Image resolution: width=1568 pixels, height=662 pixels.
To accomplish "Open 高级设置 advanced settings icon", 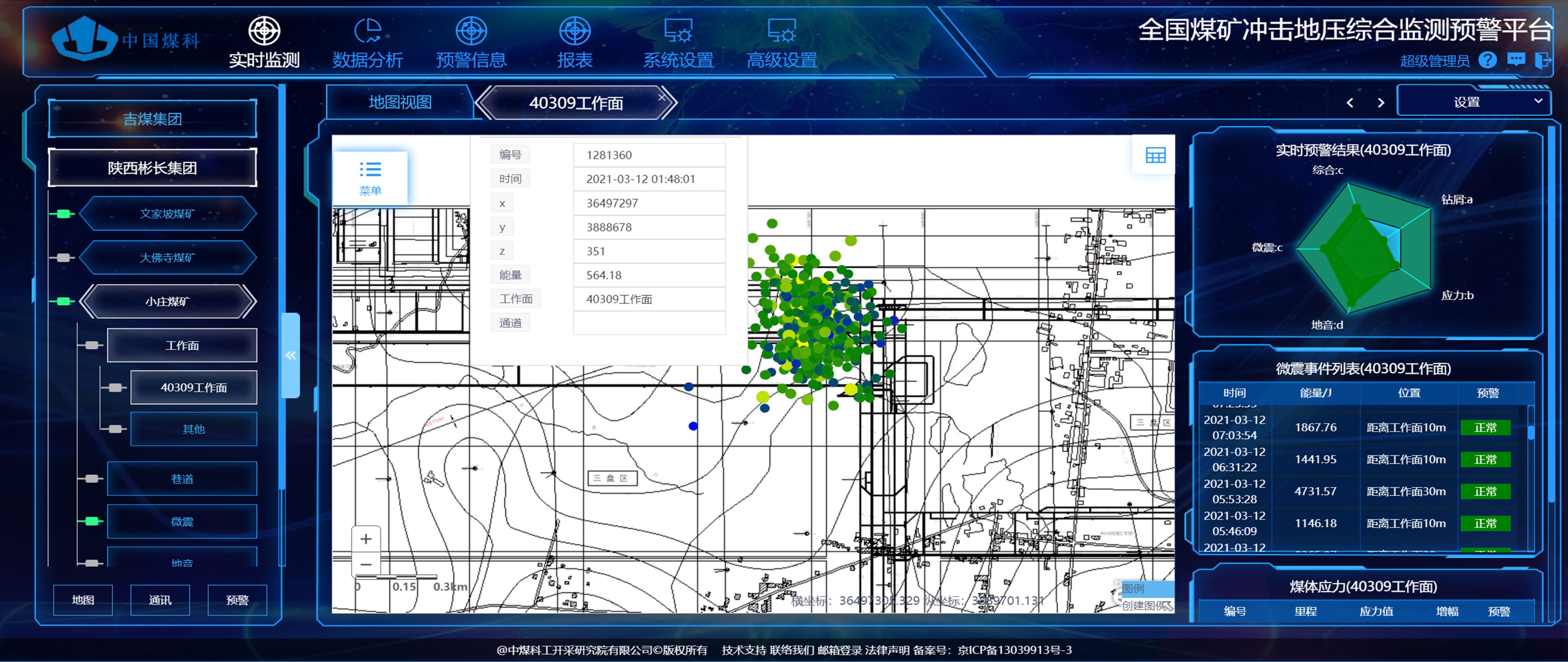I will [x=782, y=31].
